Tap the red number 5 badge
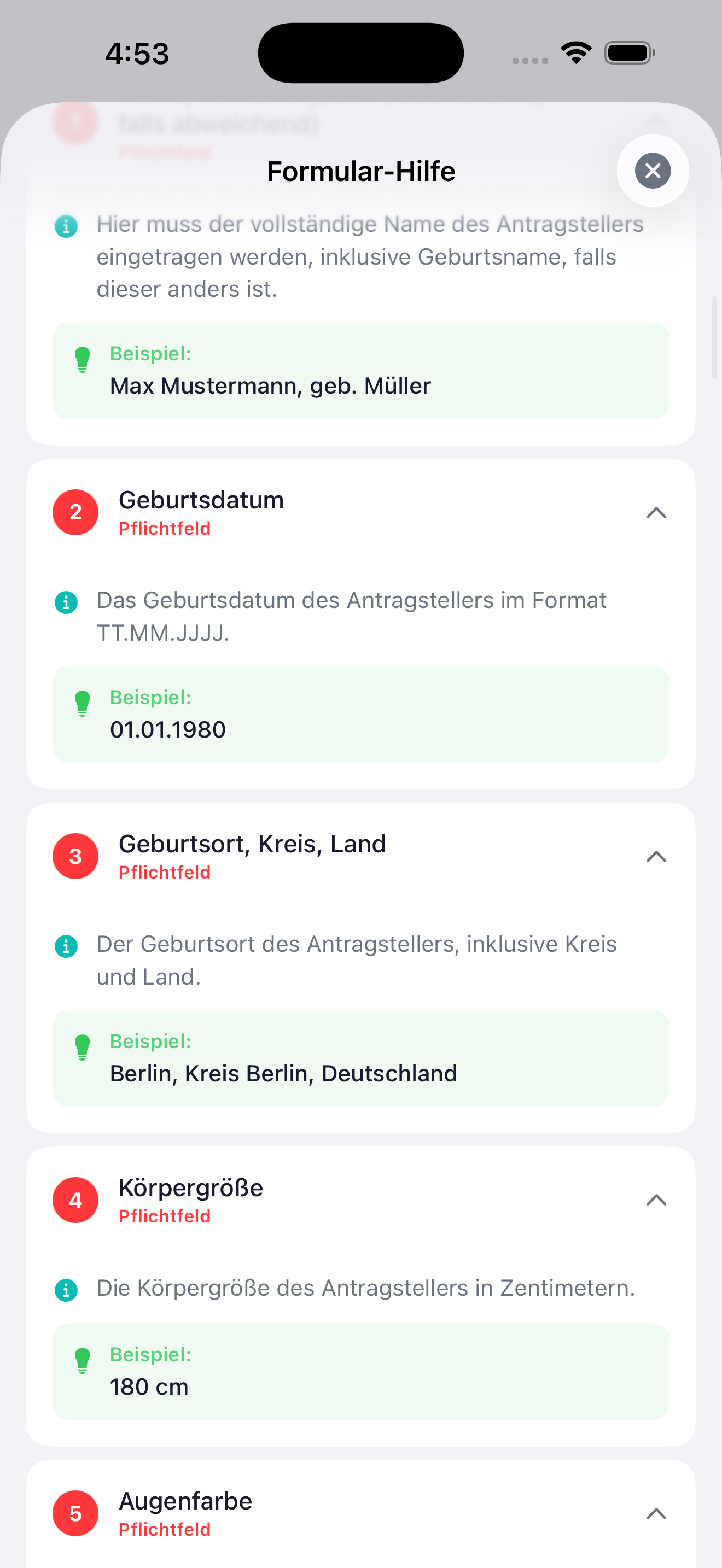 tap(75, 1513)
